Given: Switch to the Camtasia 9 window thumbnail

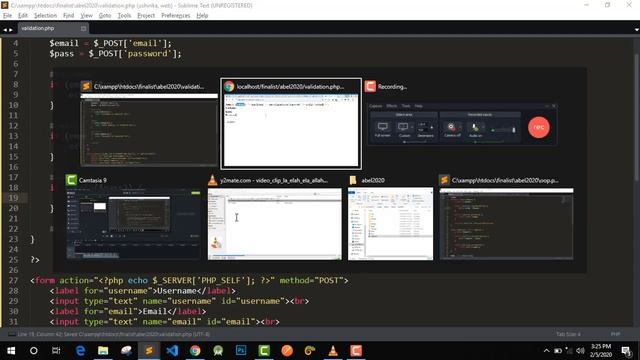Looking at the screenshot, I should 133,217.
